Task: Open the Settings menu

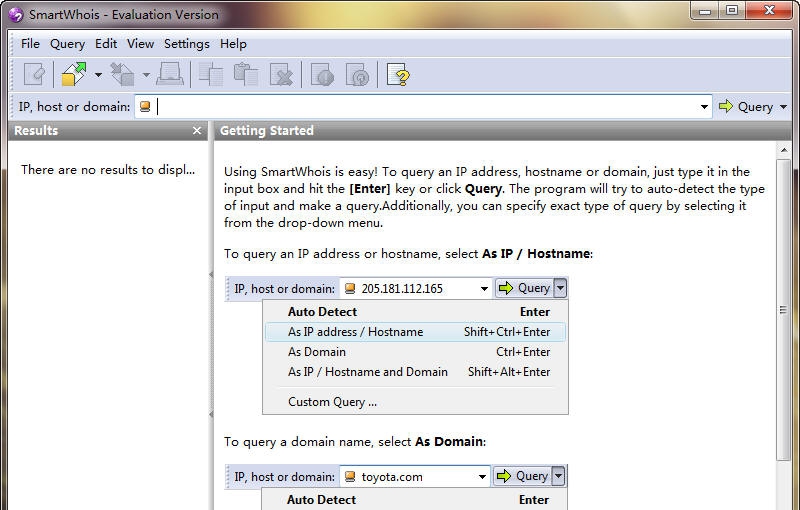Action: pyautogui.click(x=187, y=44)
